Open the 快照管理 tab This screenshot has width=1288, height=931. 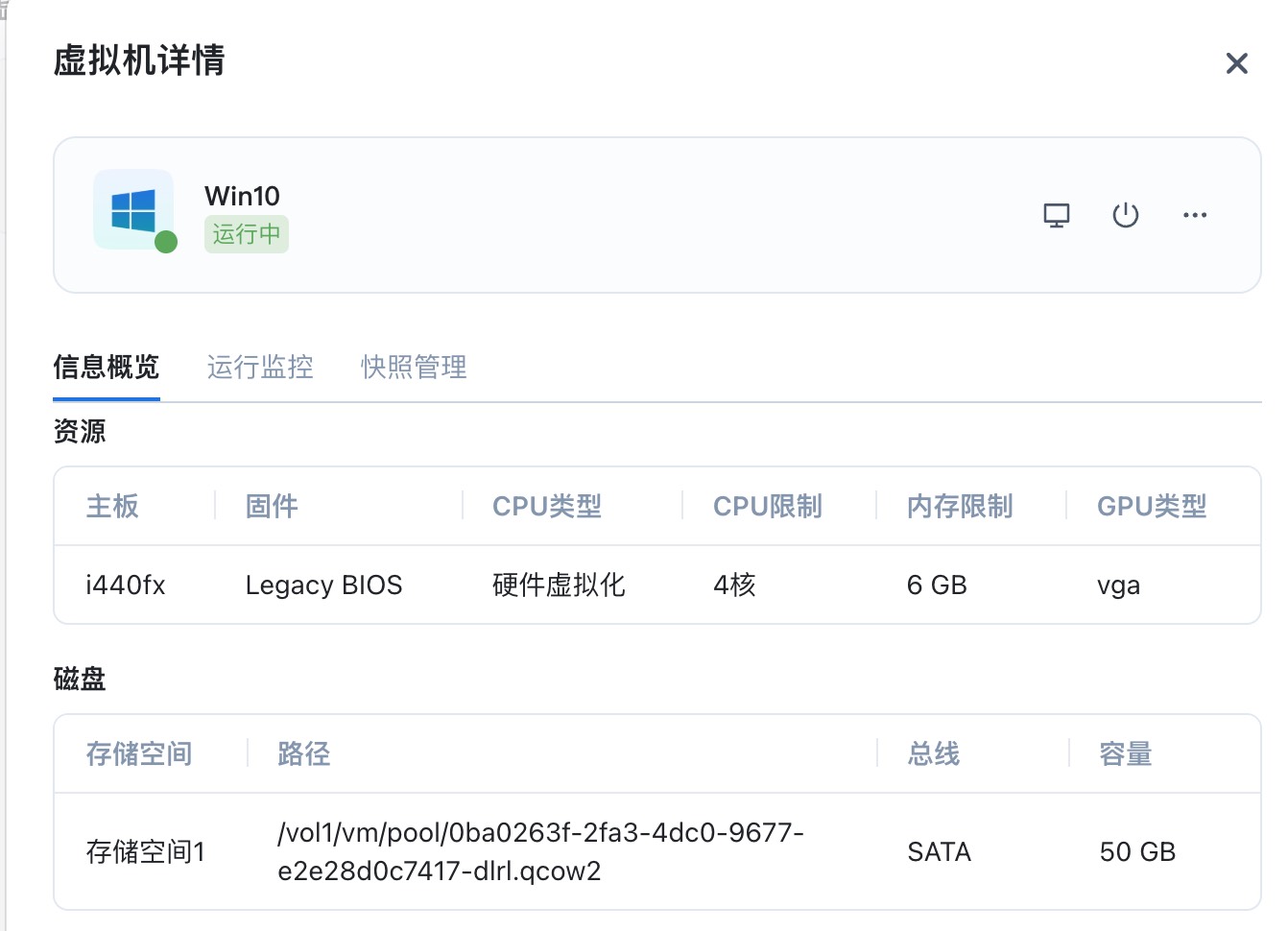[x=414, y=367]
